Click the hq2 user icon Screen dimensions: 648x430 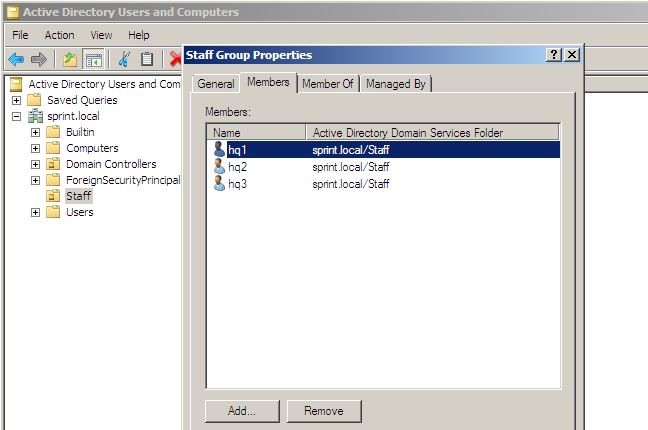point(219,166)
